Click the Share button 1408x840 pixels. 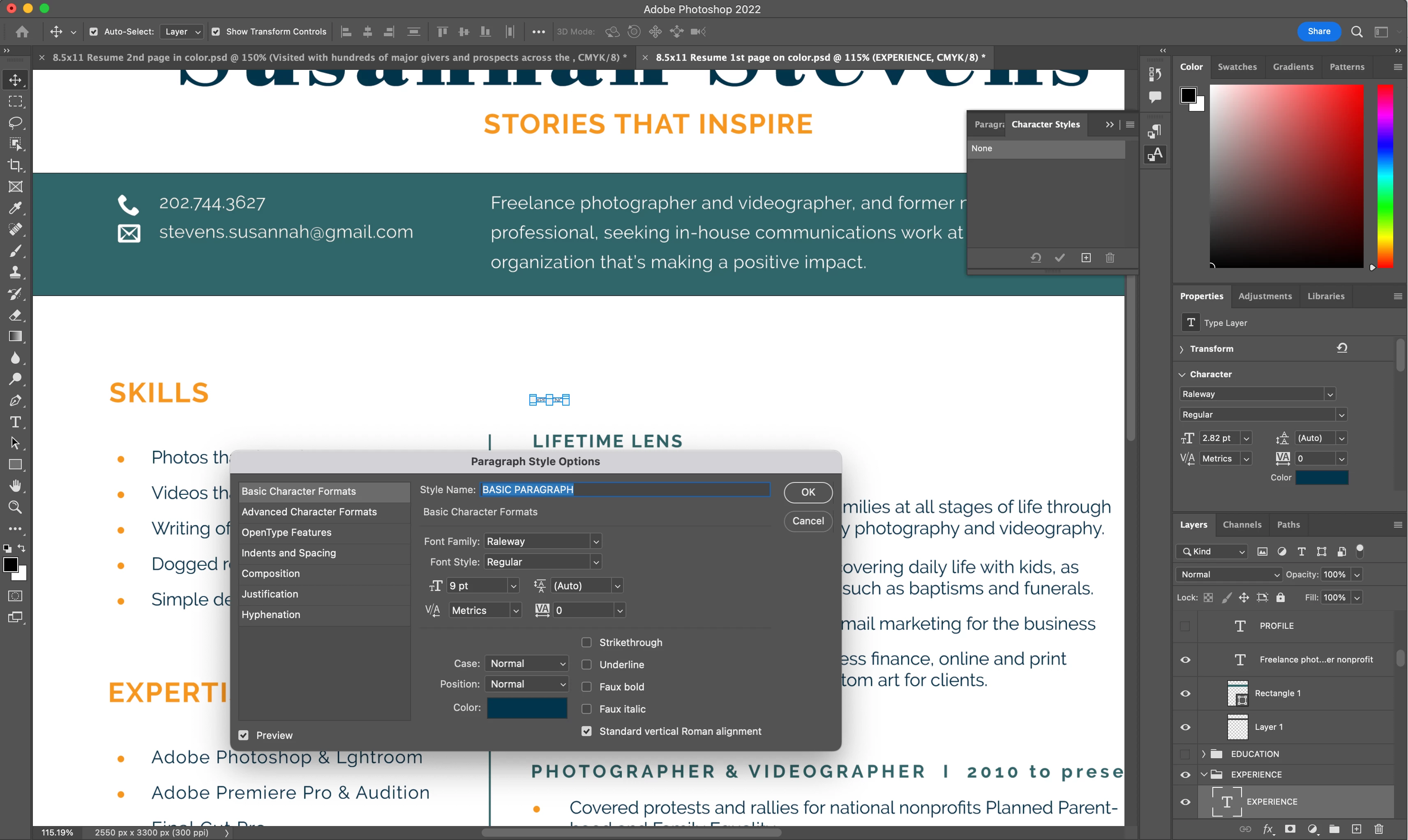[x=1318, y=32]
